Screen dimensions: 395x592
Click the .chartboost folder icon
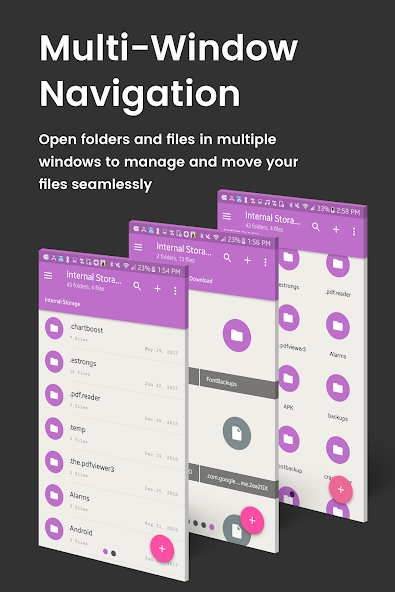(54, 328)
